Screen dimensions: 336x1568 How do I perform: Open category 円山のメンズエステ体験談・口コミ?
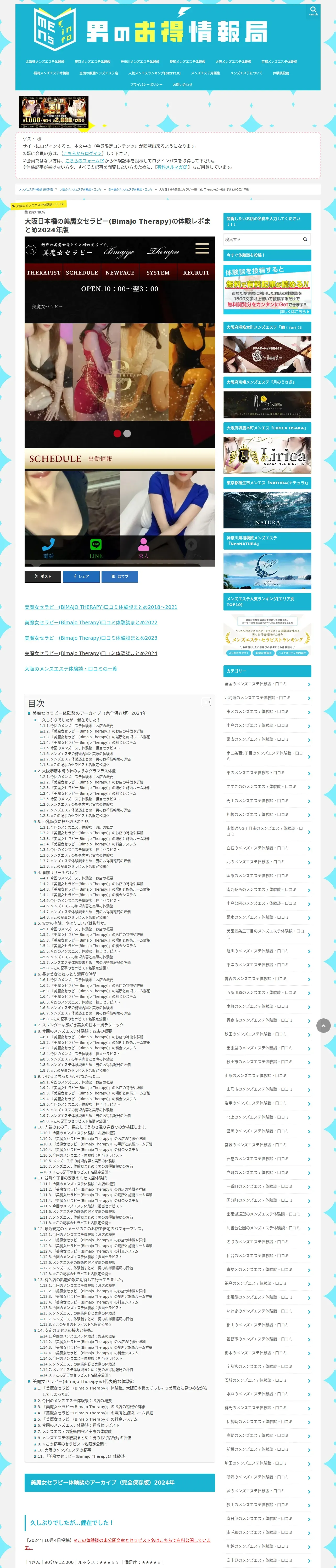(267, 801)
